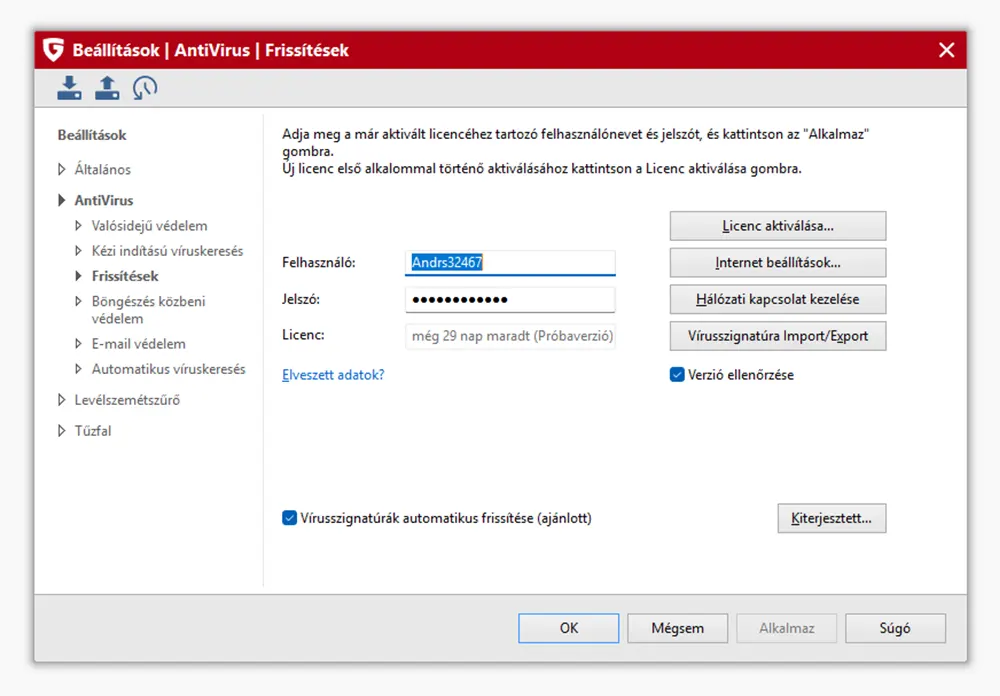Click the reset settings clock icon
The image size is (1000, 696).
[145, 88]
